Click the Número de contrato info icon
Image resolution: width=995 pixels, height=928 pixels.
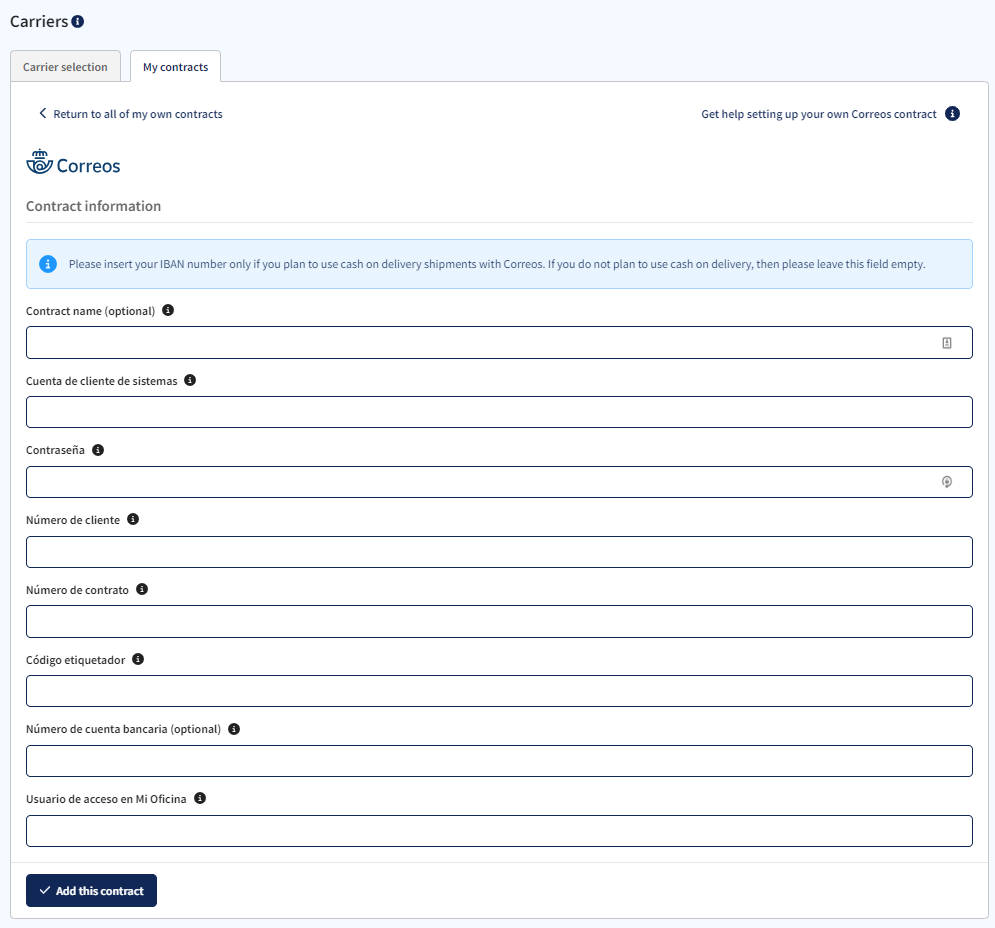(x=142, y=589)
